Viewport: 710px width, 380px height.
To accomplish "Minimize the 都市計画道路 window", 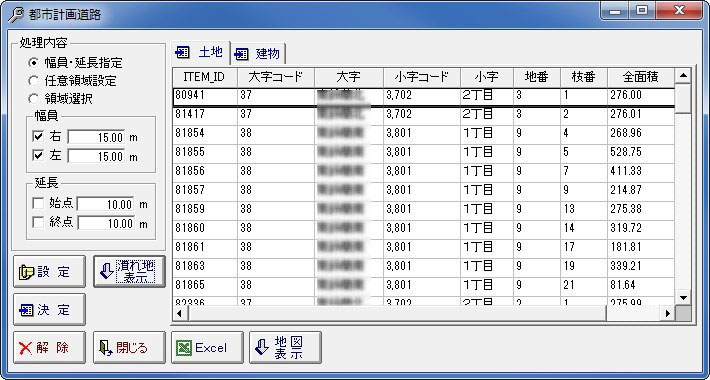I will coord(615,11).
